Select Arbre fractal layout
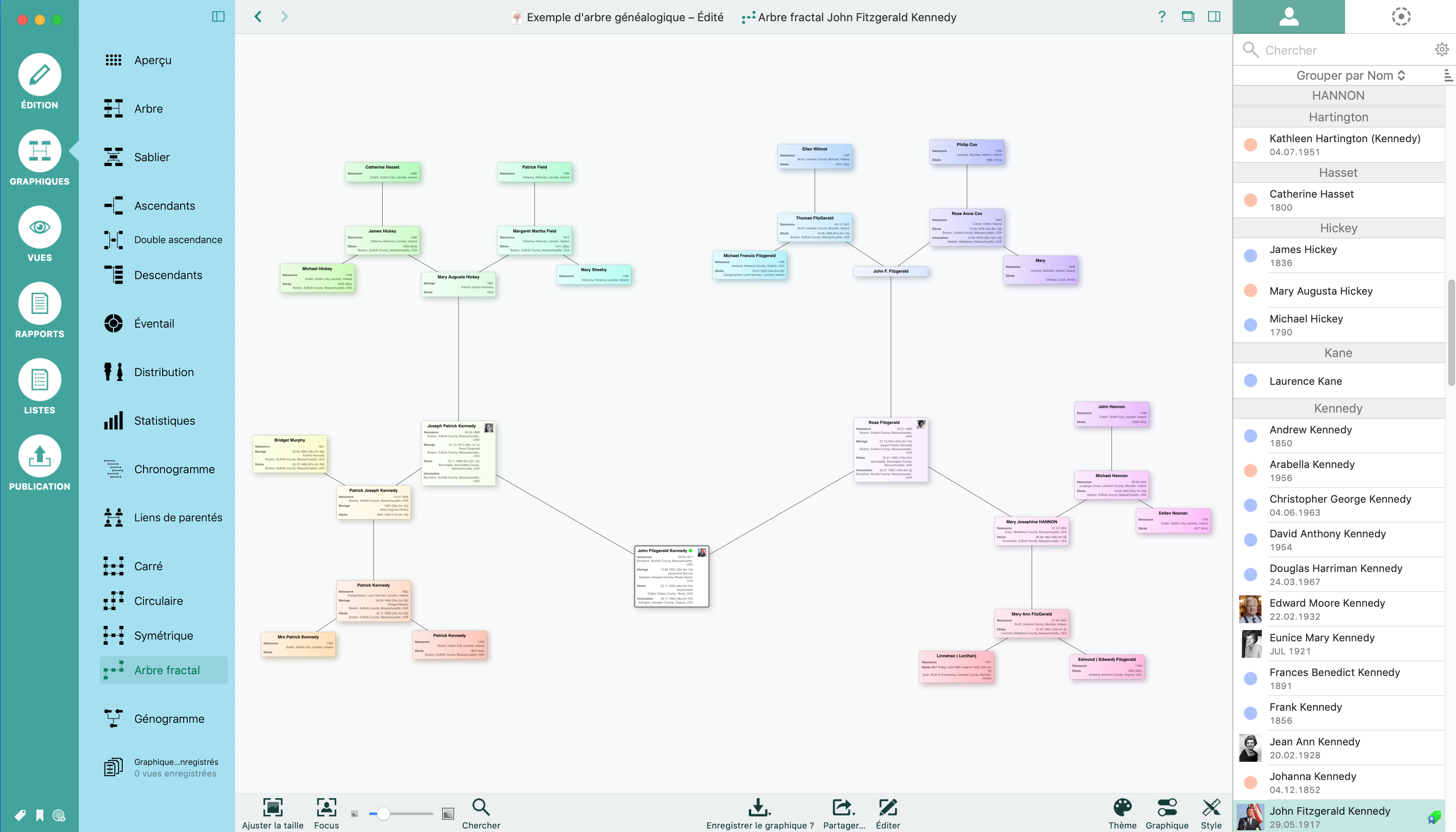Viewport: 1456px width, 832px height. pos(163,670)
